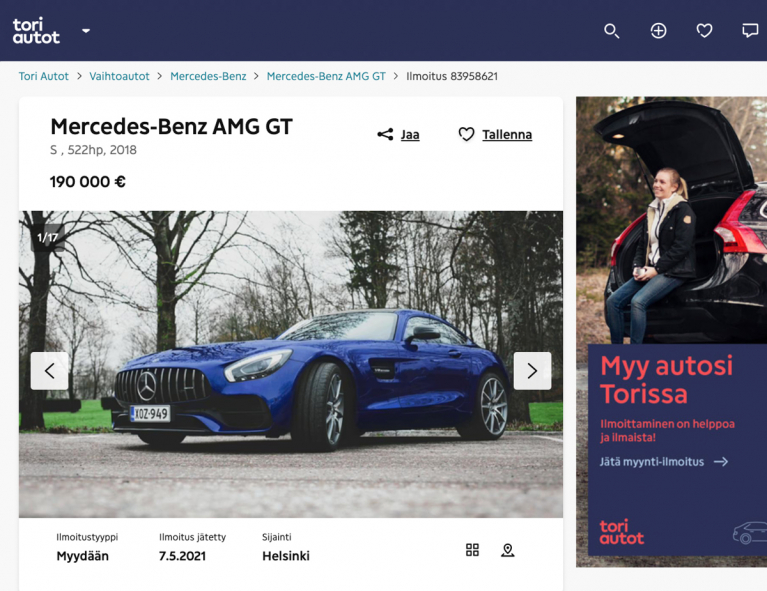
Task: Go to next photo with right chevron
Action: coord(532,371)
